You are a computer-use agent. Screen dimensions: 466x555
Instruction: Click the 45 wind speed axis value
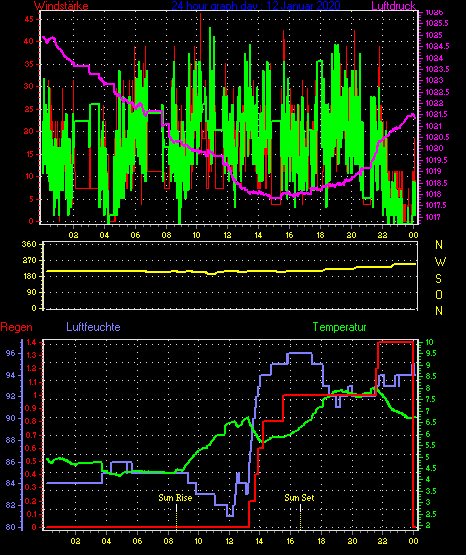click(x=29, y=19)
